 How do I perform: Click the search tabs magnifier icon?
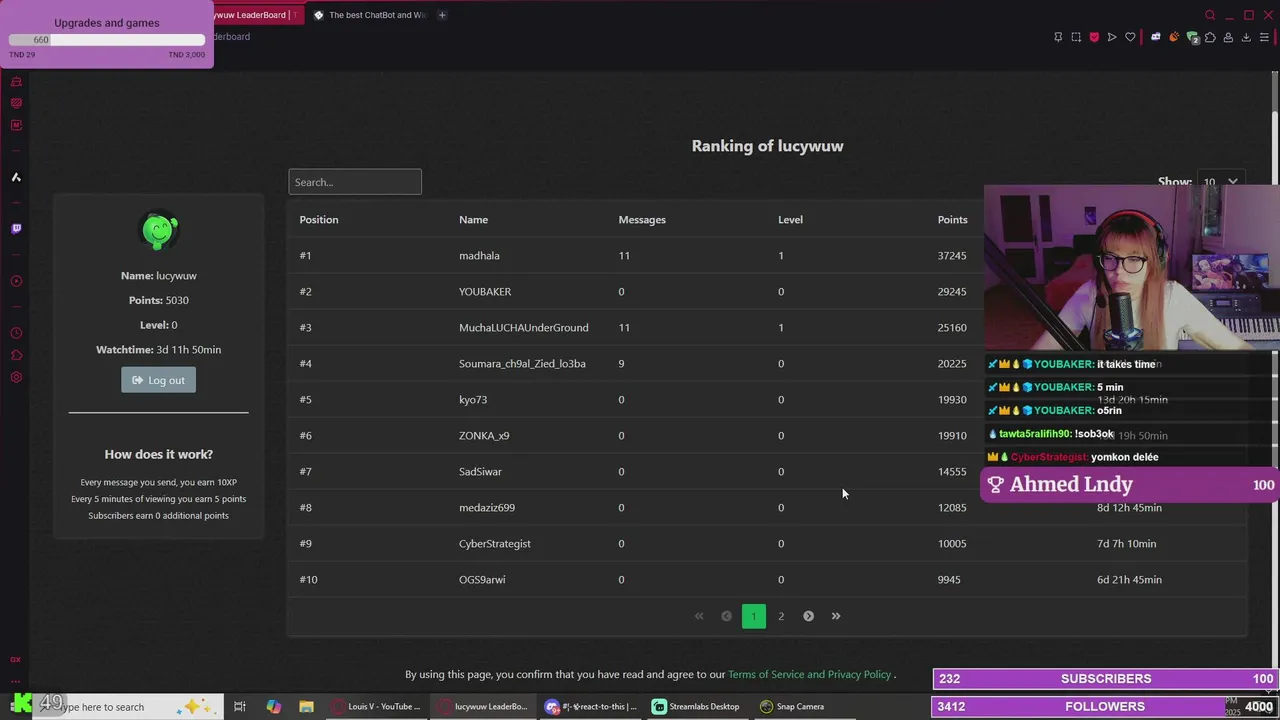(x=1210, y=15)
